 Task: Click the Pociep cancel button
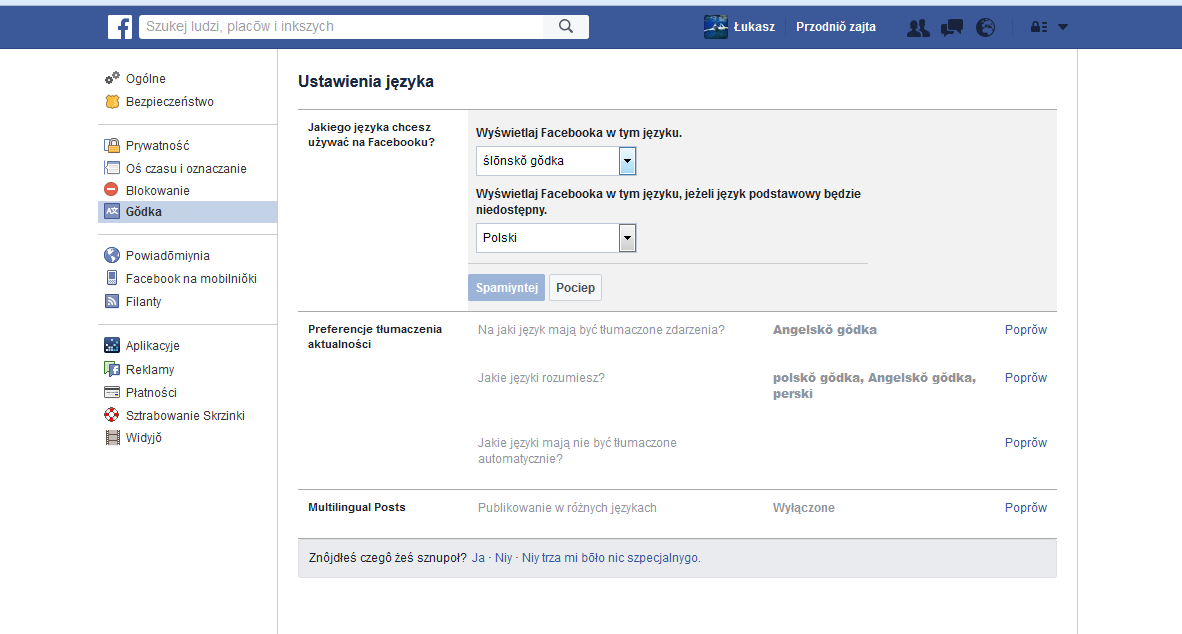575,287
